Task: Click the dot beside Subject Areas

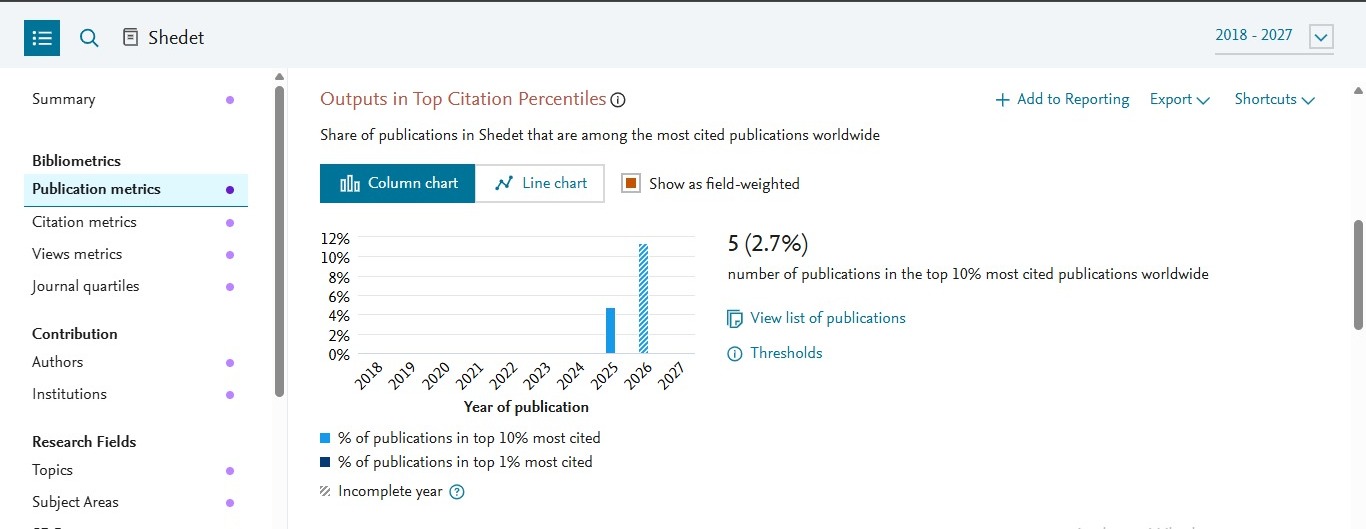Action: [230, 502]
